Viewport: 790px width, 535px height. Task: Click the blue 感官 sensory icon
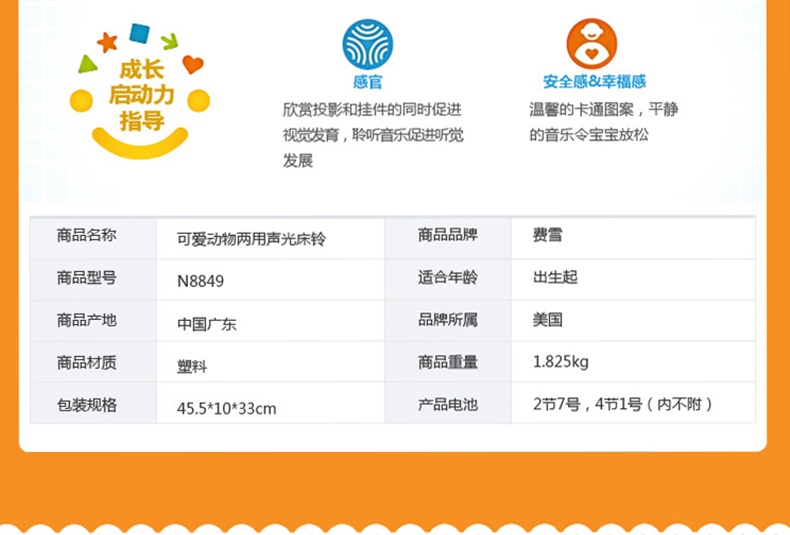click(368, 44)
